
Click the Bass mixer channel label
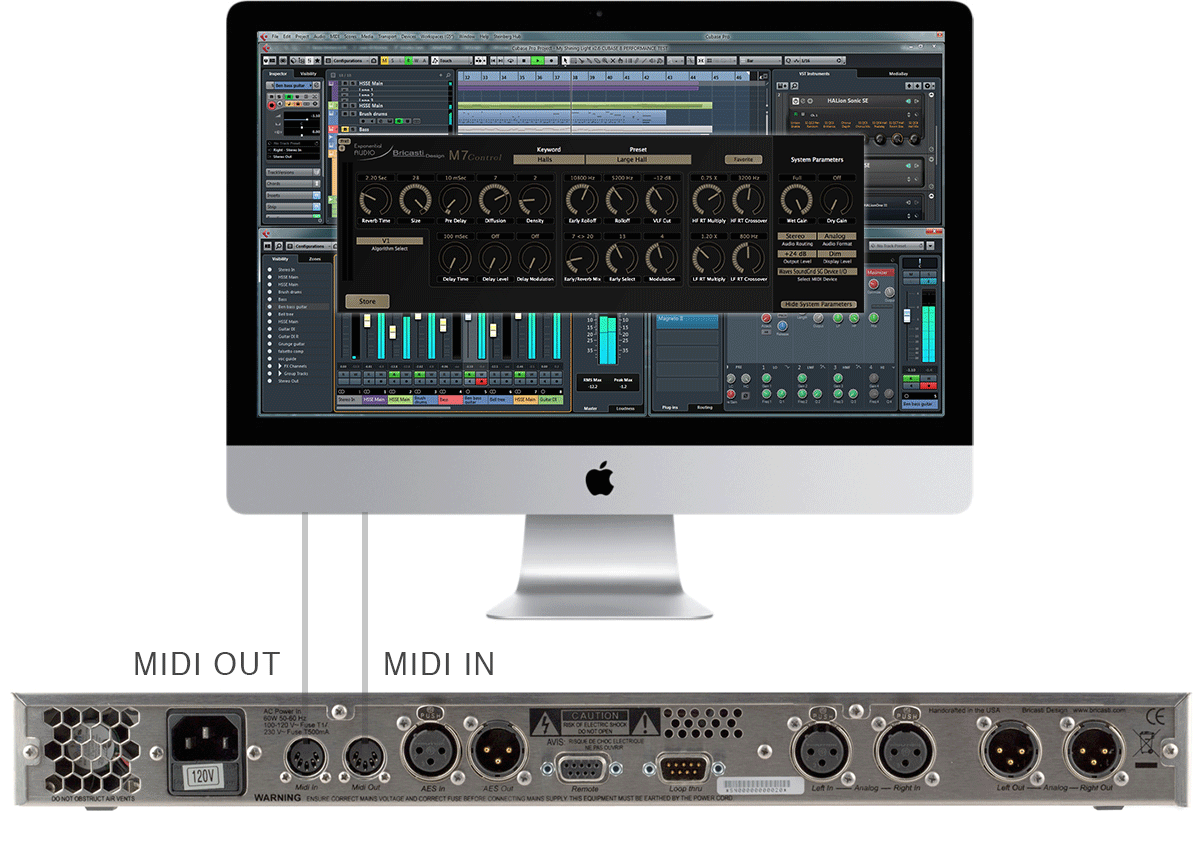[449, 400]
